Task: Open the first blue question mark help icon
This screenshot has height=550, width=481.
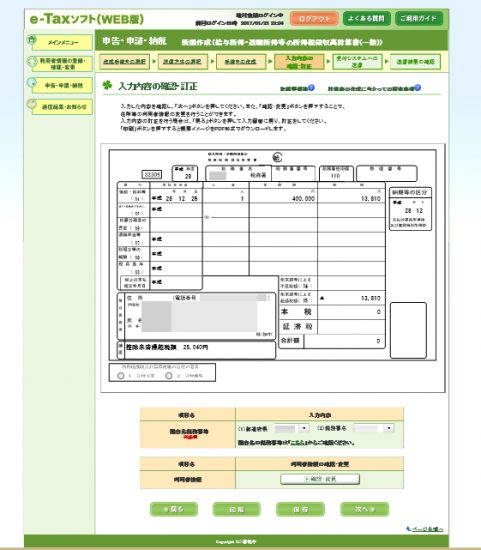Action: [x=311, y=88]
